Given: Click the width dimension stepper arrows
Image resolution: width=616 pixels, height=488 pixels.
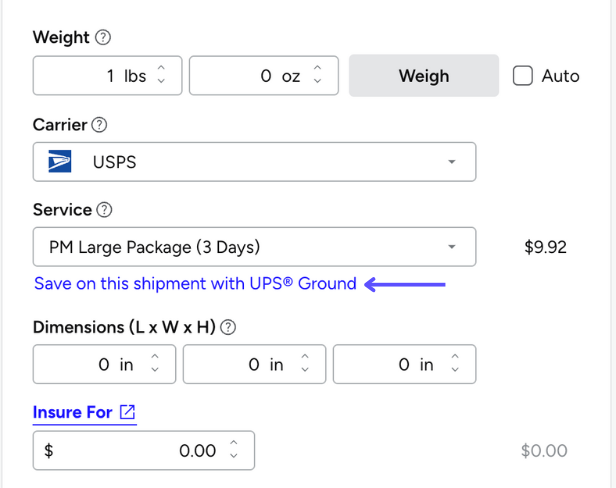Looking at the screenshot, I should click(x=305, y=365).
